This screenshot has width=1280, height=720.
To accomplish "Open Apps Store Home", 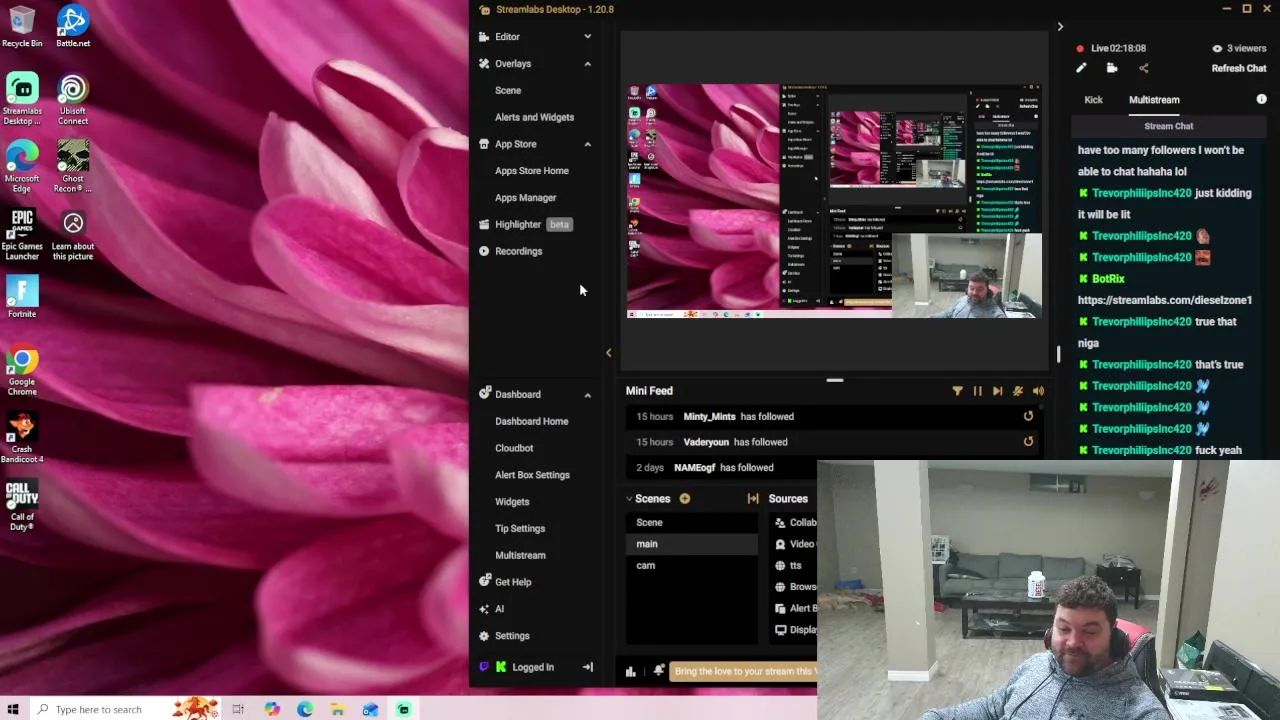I will [531, 171].
